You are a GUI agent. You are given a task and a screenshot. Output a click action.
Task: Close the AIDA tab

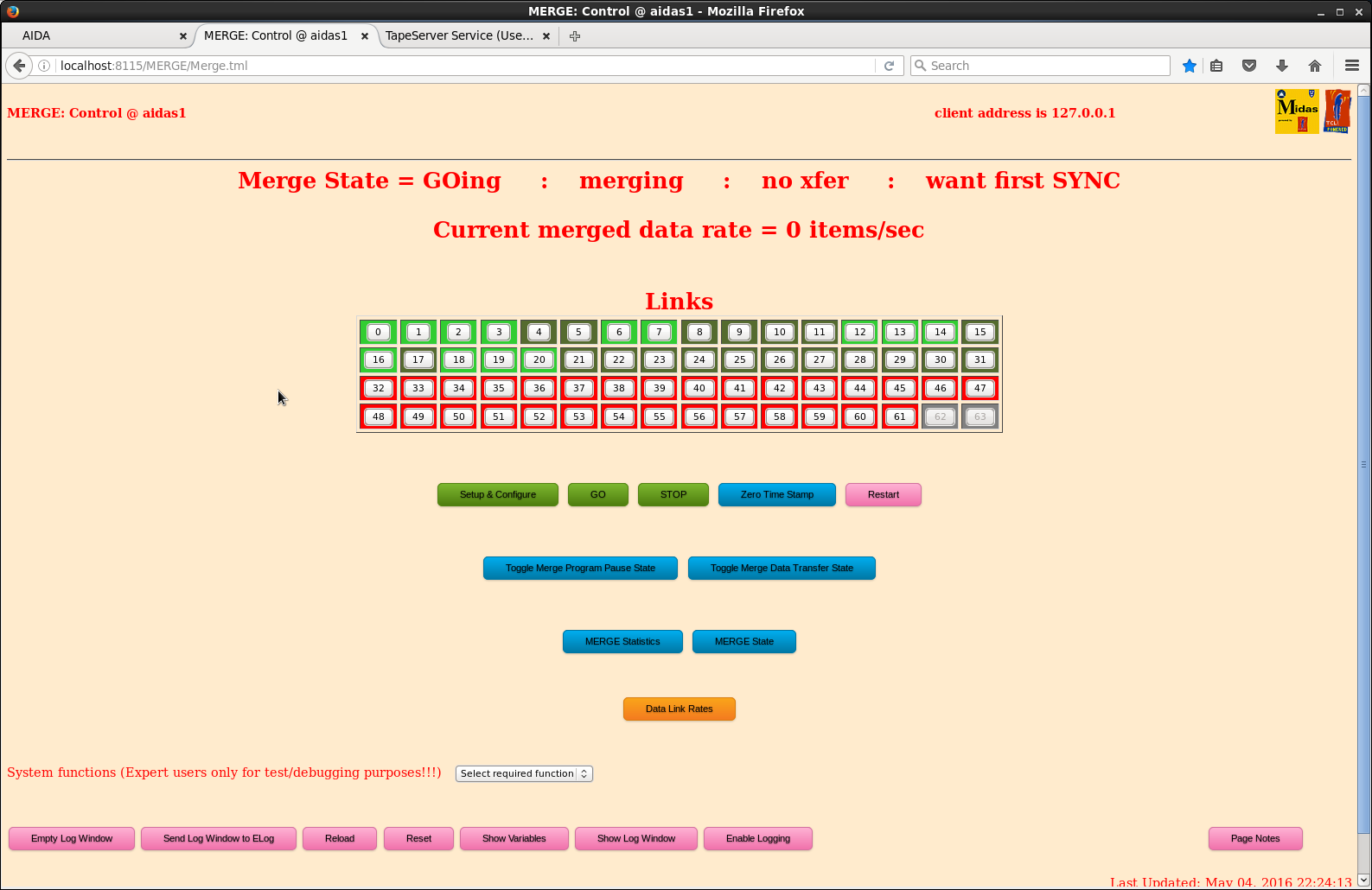(x=183, y=36)
